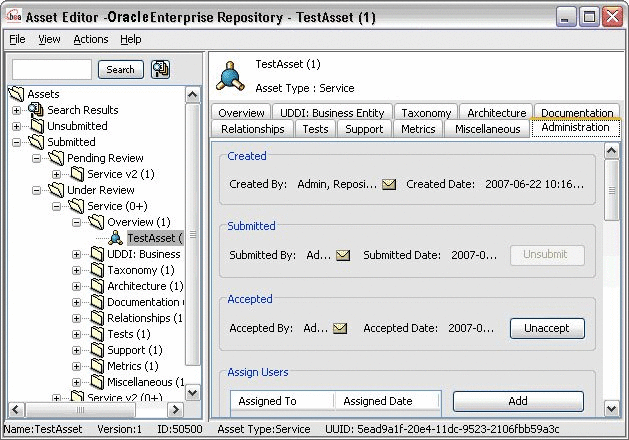Image resolution: width=629 pixels, height=440 pixels.
Task: Expand the Miscellaneous tree node
Action: pyautogui.click(x=77, y=383)
